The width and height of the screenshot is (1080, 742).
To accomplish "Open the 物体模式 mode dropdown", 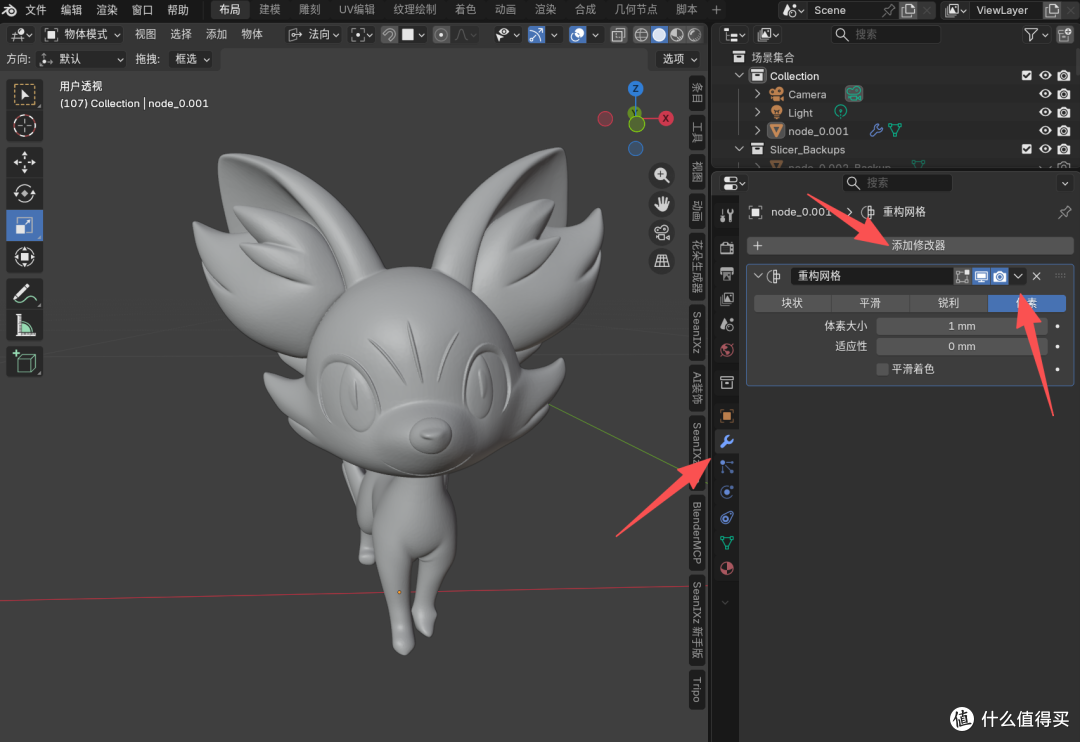I will click(82, 34).
